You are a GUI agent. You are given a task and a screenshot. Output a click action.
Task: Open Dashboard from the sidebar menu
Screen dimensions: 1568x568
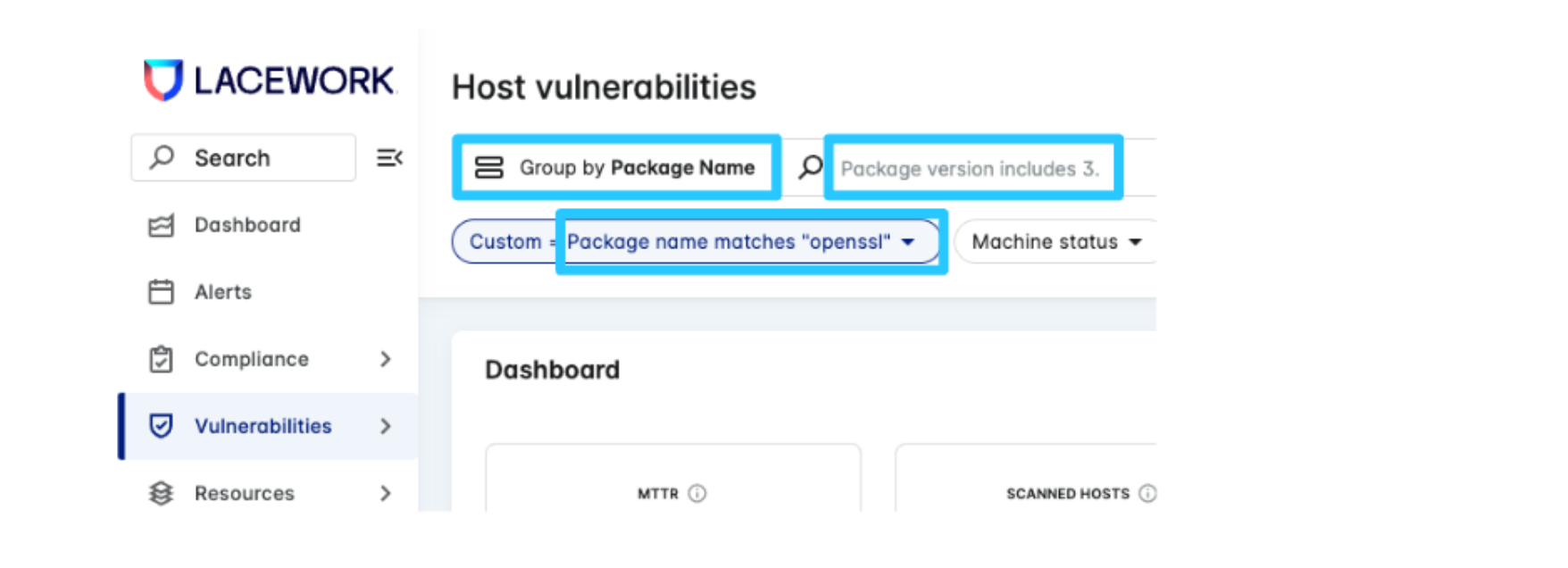click(x=247, y=225)
